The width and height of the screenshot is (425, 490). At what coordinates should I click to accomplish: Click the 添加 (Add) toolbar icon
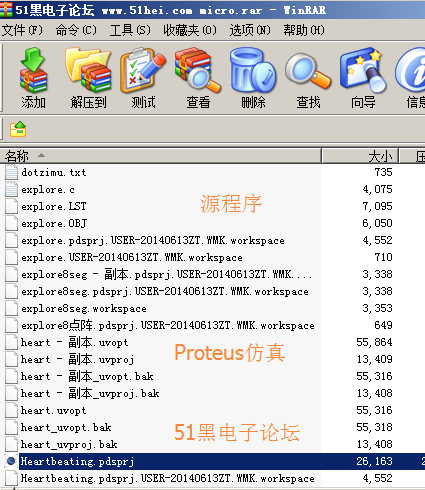(33, 78)
